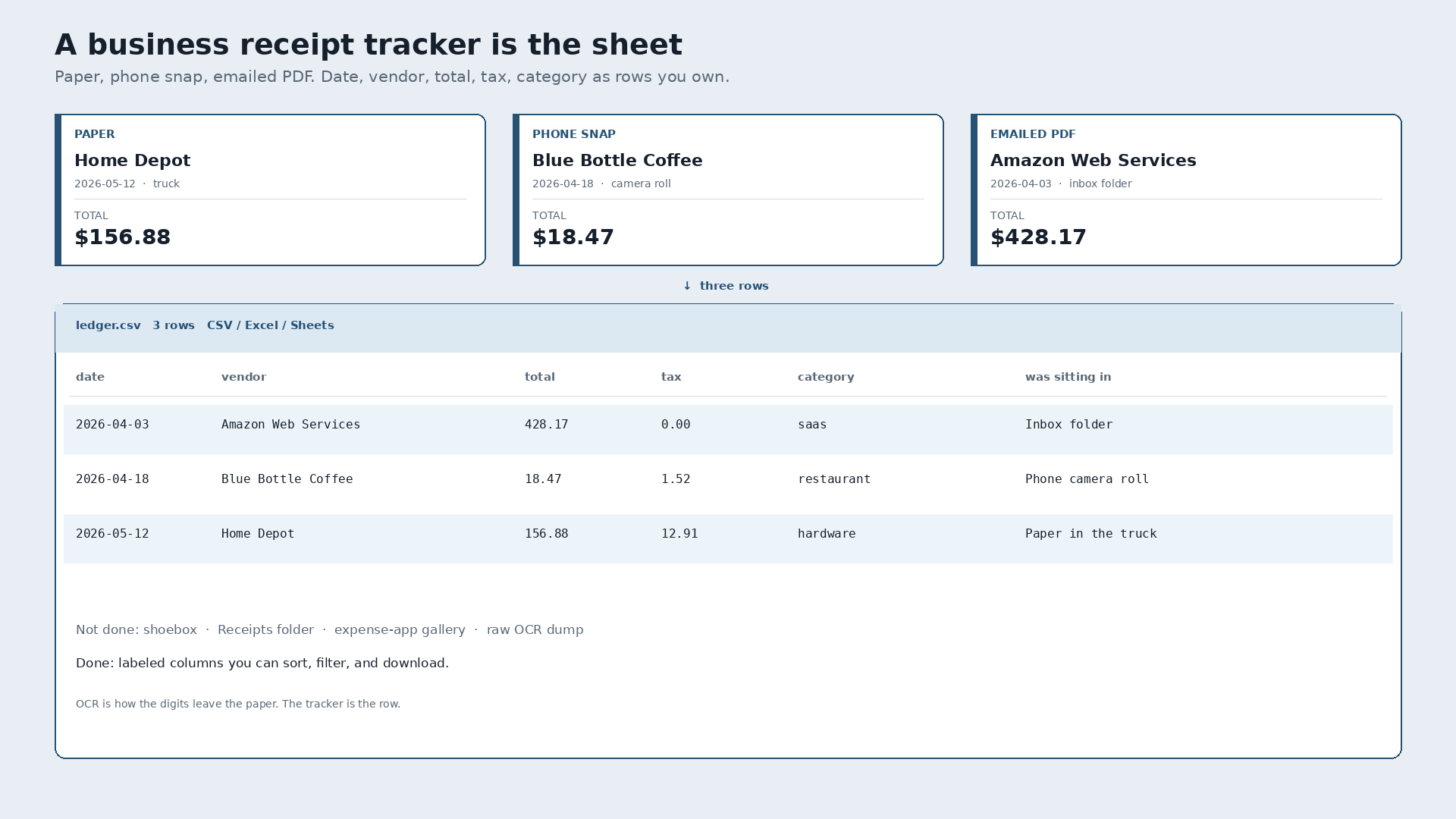
Task: Click the subtitle under the heading
Action: (392, 77)
